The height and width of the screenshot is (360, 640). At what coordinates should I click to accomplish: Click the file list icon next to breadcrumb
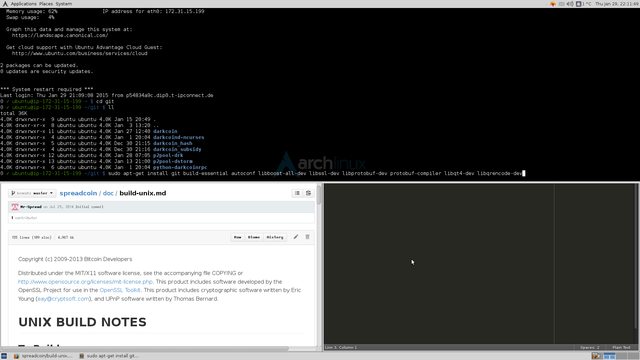tap(297, 193)
